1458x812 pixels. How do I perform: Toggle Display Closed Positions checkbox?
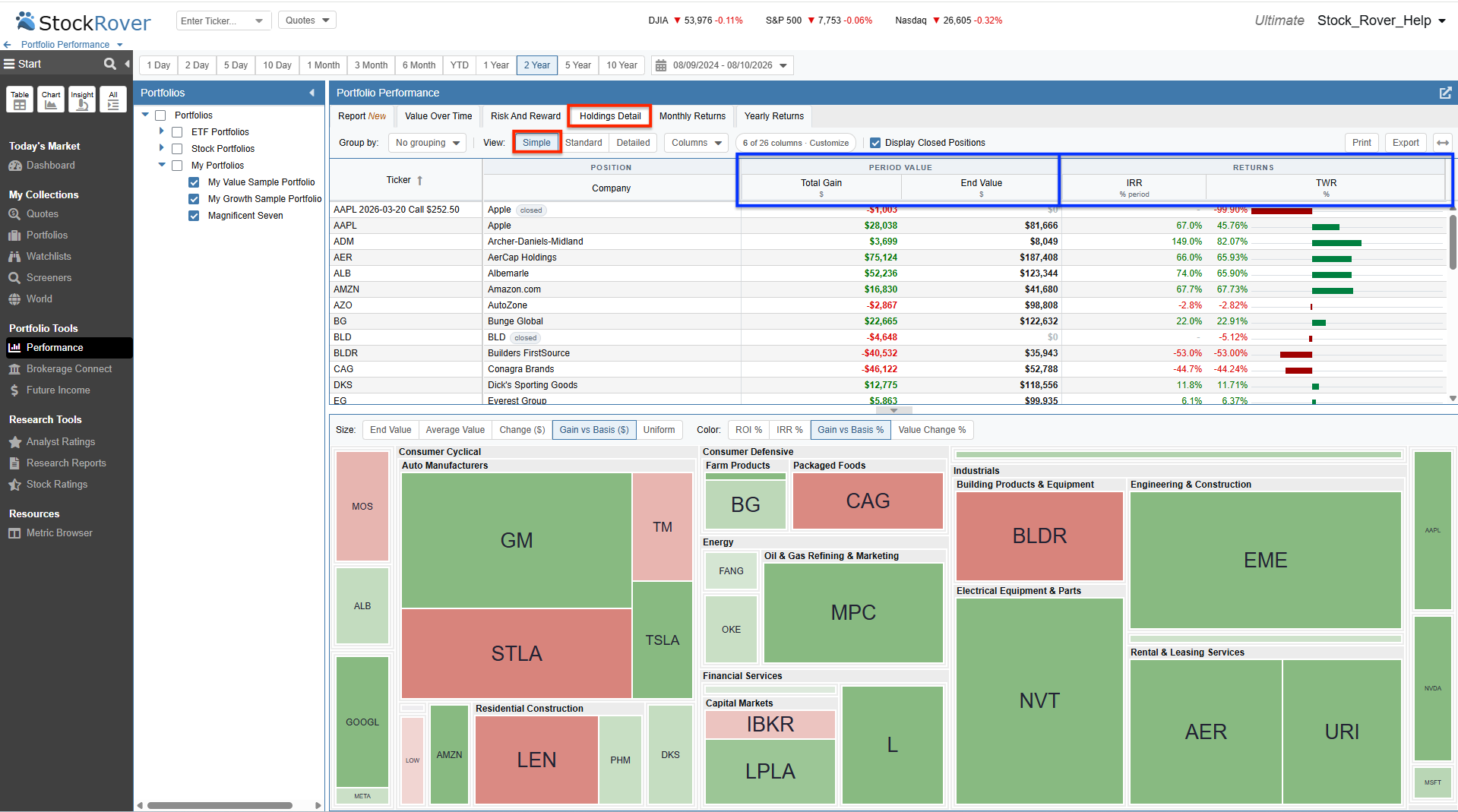tap(875, 143)
